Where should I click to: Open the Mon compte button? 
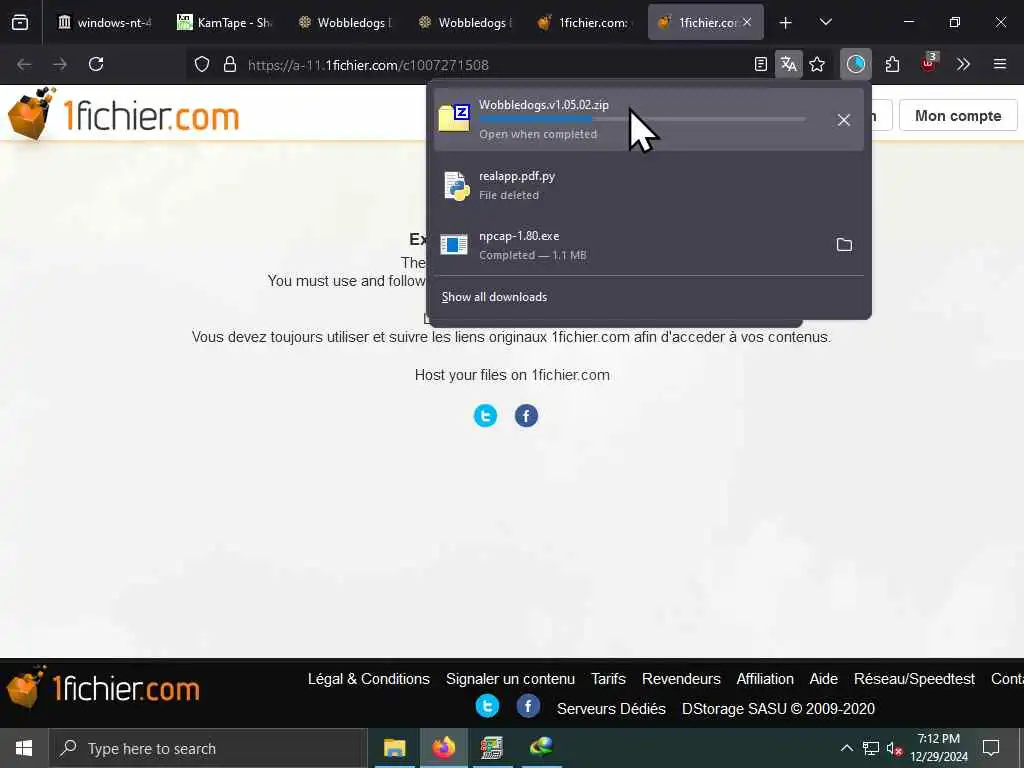coord(958,116)
